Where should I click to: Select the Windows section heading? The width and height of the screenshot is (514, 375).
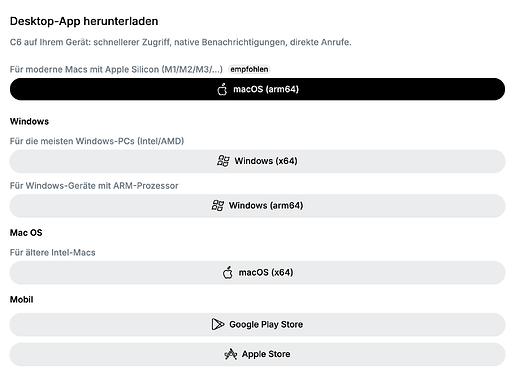(29, 121)
